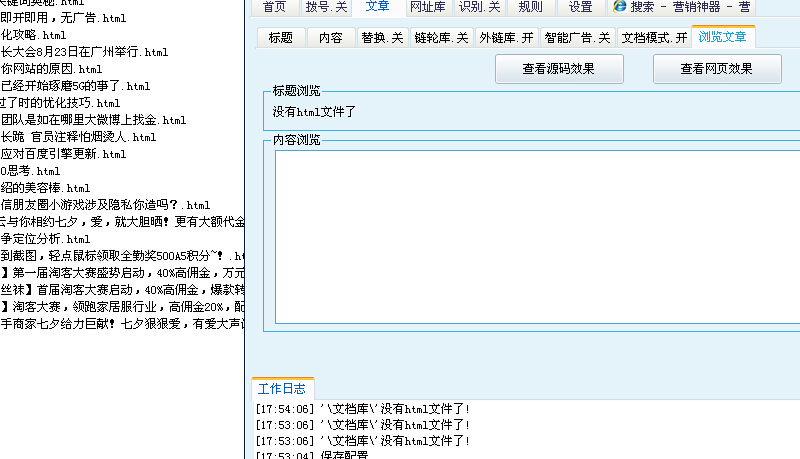Select the 文档模式.开 sub-tab
This screenshot has width=800, height=459.
click(x=654, y=38)
